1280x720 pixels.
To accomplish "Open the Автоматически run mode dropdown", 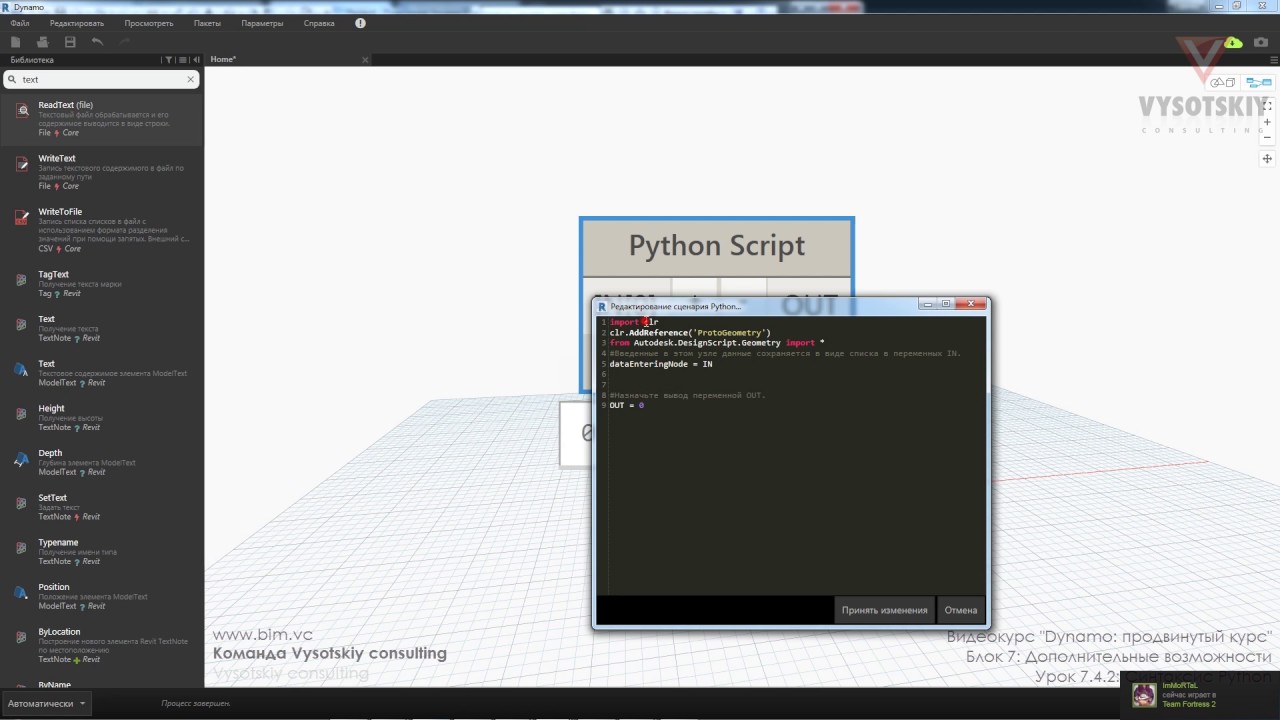I will tap(46, 704).
